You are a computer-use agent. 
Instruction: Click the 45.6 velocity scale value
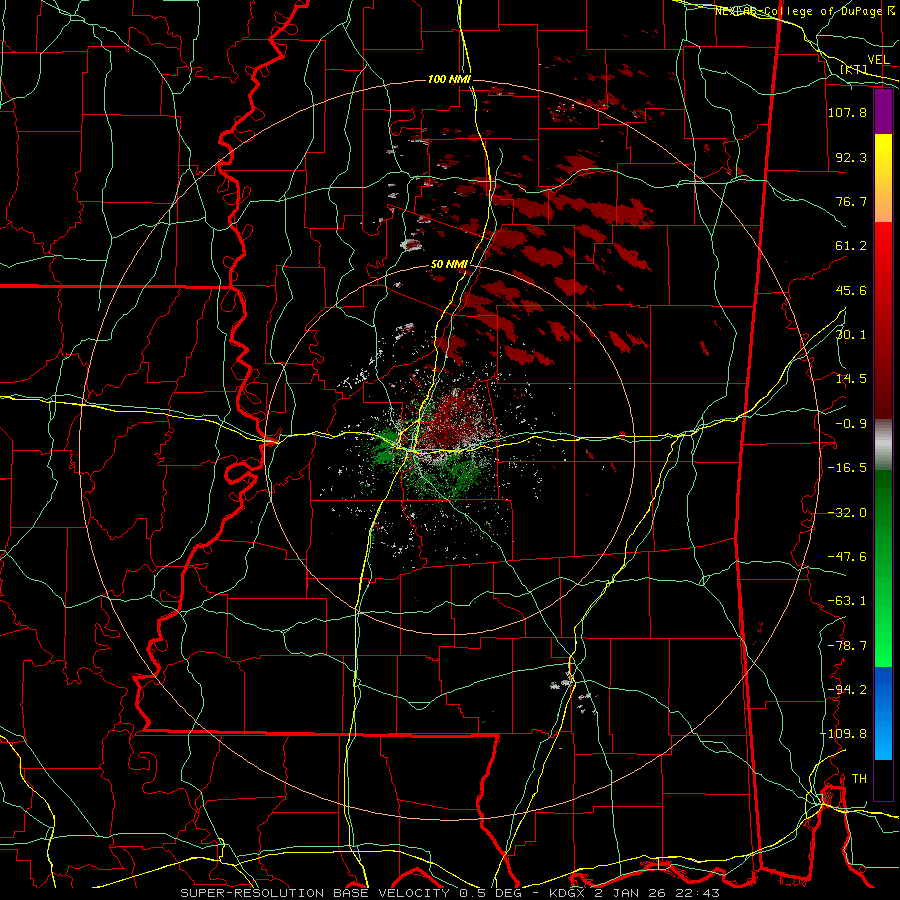[x=851, y=290]
